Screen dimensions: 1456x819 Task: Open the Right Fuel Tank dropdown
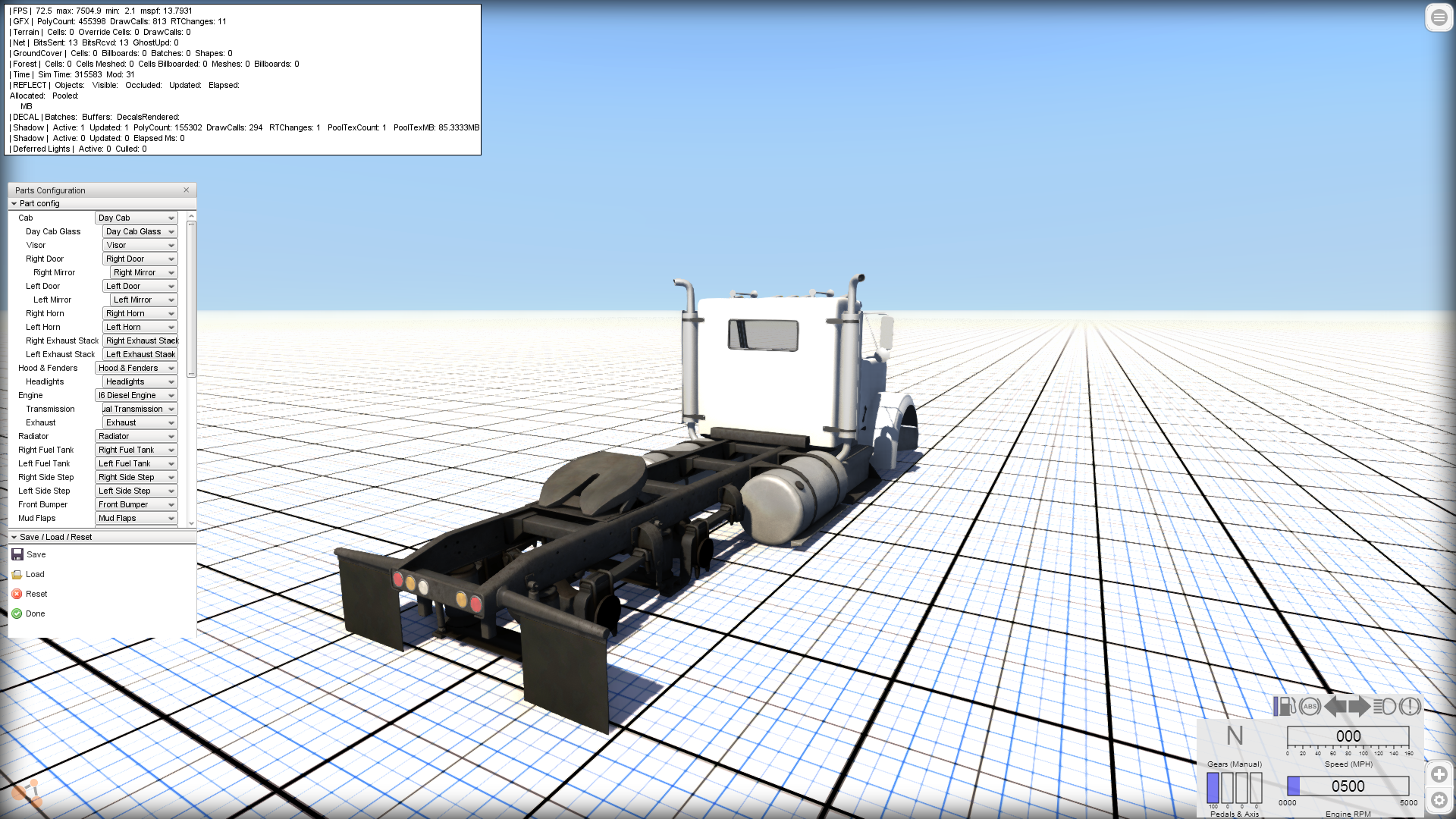pos(136,450)
